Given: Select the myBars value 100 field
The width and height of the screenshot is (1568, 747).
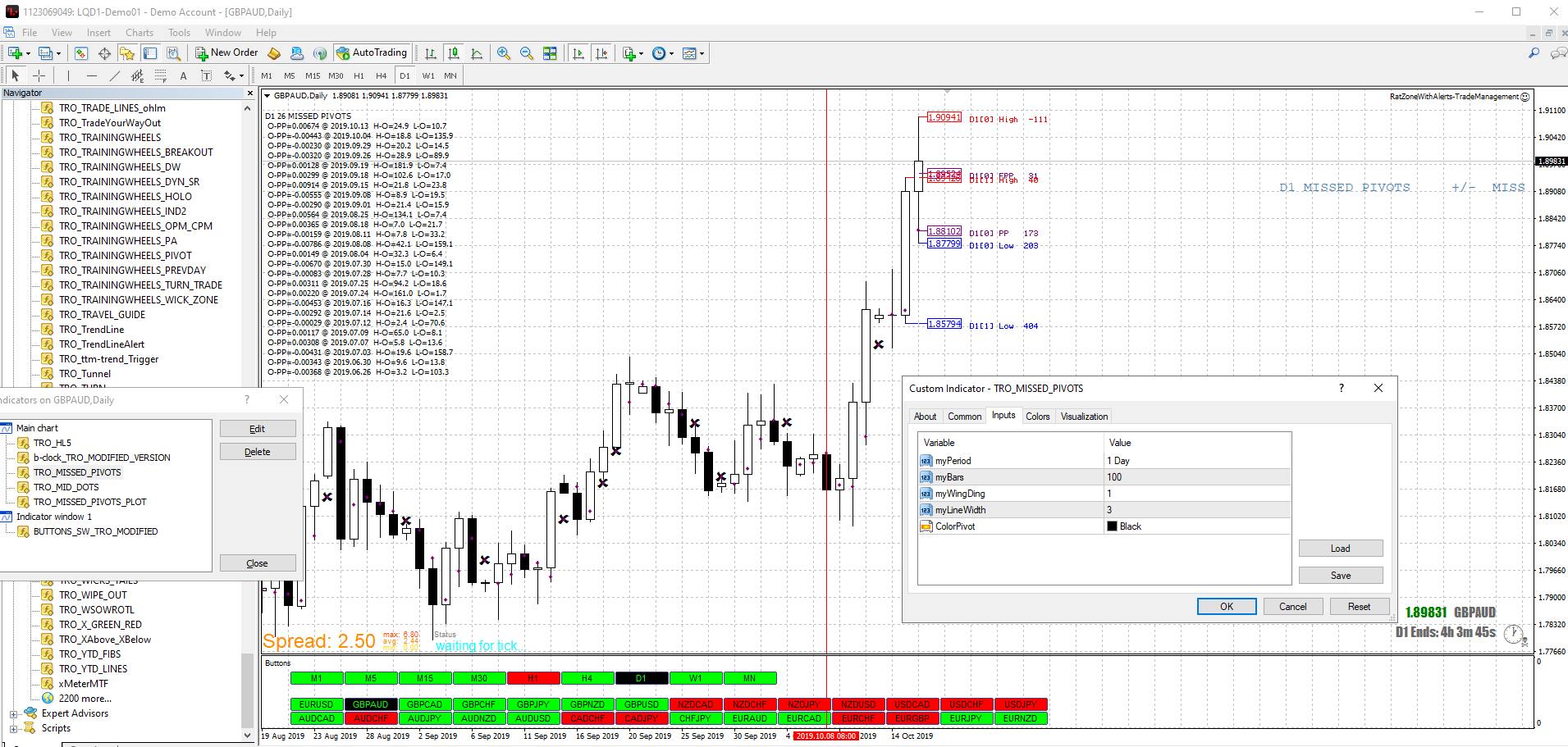Looking at the screenshot, I should 1197,477.
